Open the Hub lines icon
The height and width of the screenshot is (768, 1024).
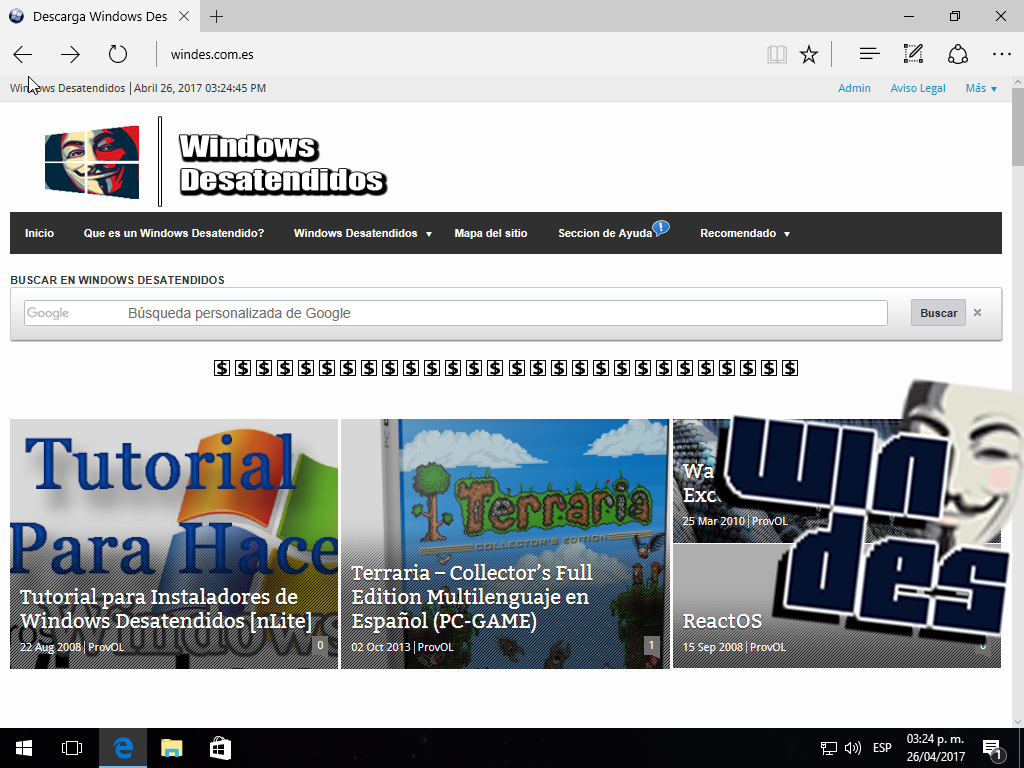tap(869, 54)
